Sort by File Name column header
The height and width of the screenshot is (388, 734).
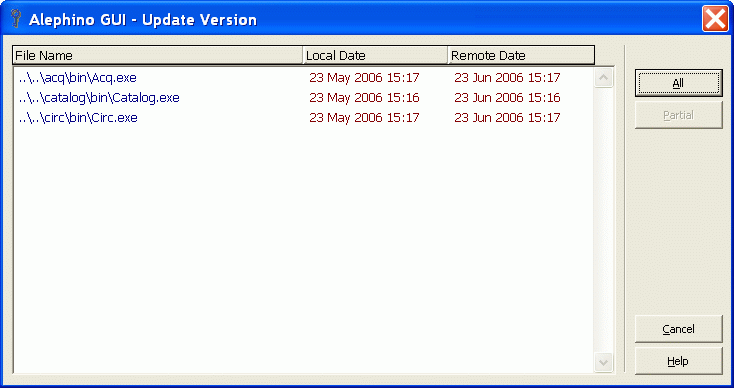[157, 55]
